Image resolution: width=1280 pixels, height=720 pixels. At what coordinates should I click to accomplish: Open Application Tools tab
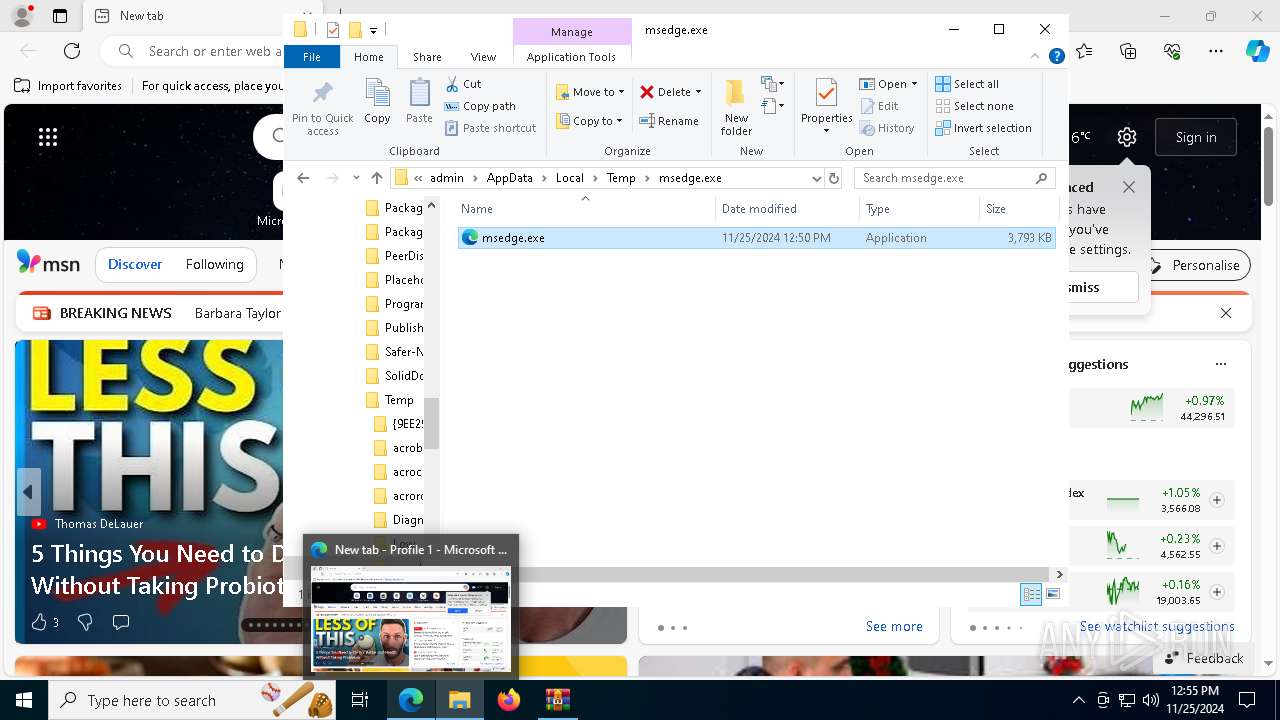tap(571, 57)
